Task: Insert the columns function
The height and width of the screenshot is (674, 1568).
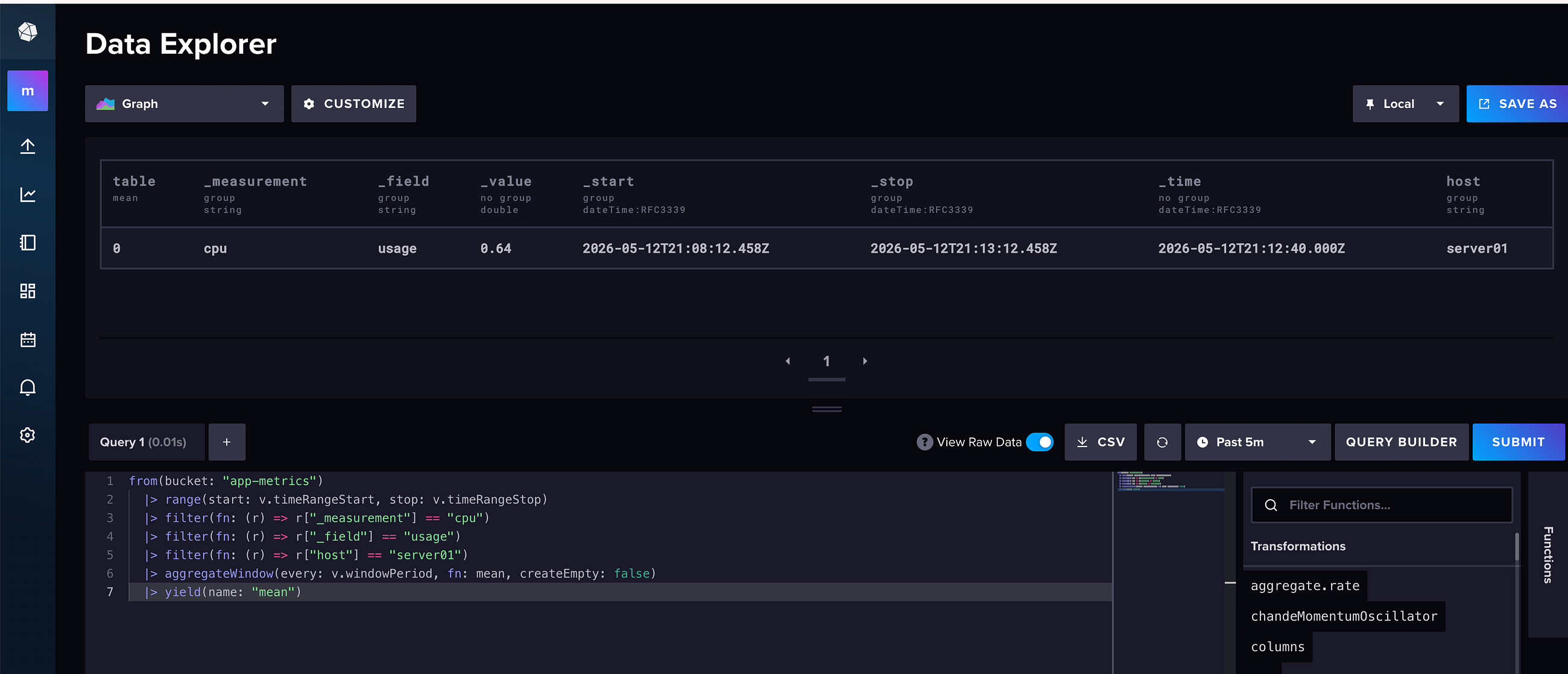Action: coord(1278,647)
